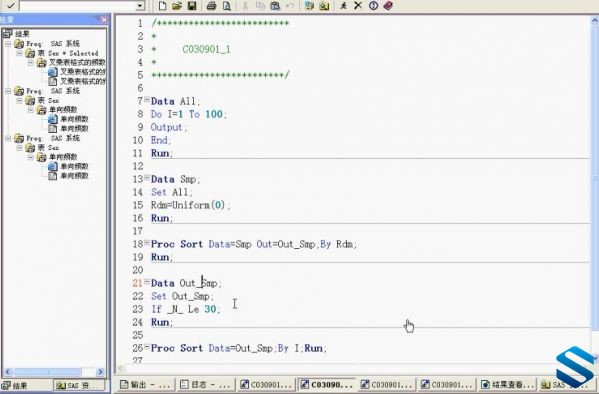Click the 'Run;' statement on line 24
The height and width of the screenshot is (394, 599).
coord(162,322)
